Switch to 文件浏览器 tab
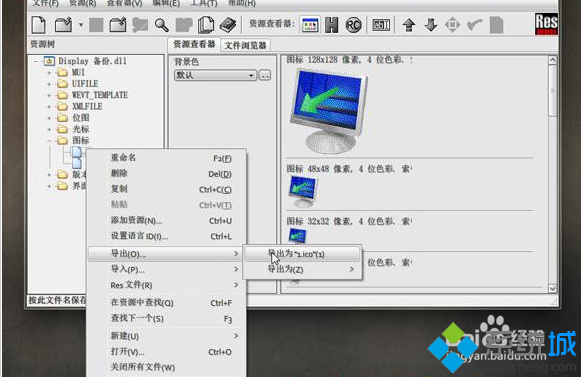This screenshot has height=377, width=581. 245,45
